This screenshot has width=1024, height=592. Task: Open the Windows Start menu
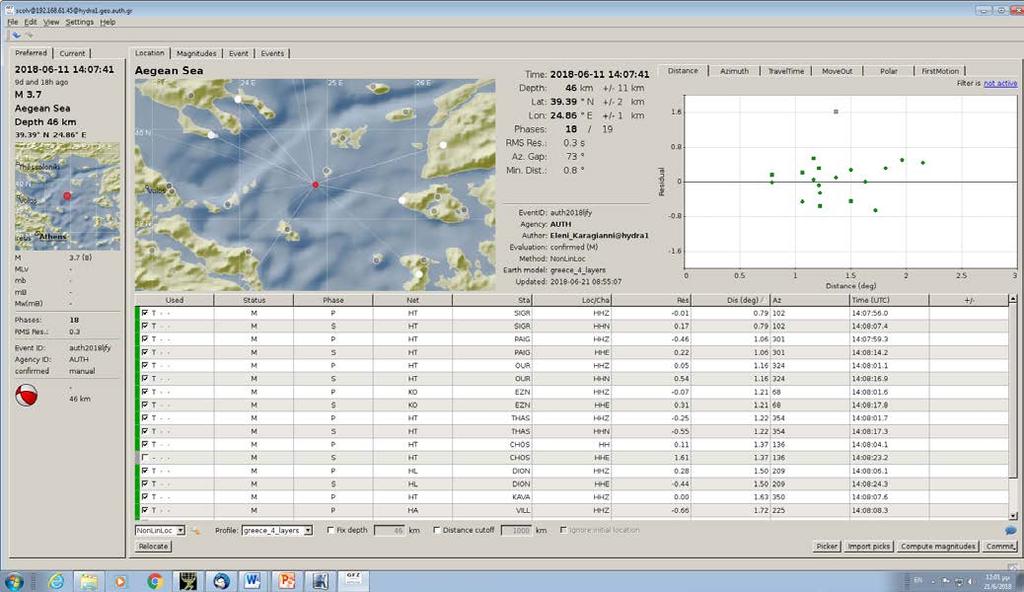pos(14,580)
